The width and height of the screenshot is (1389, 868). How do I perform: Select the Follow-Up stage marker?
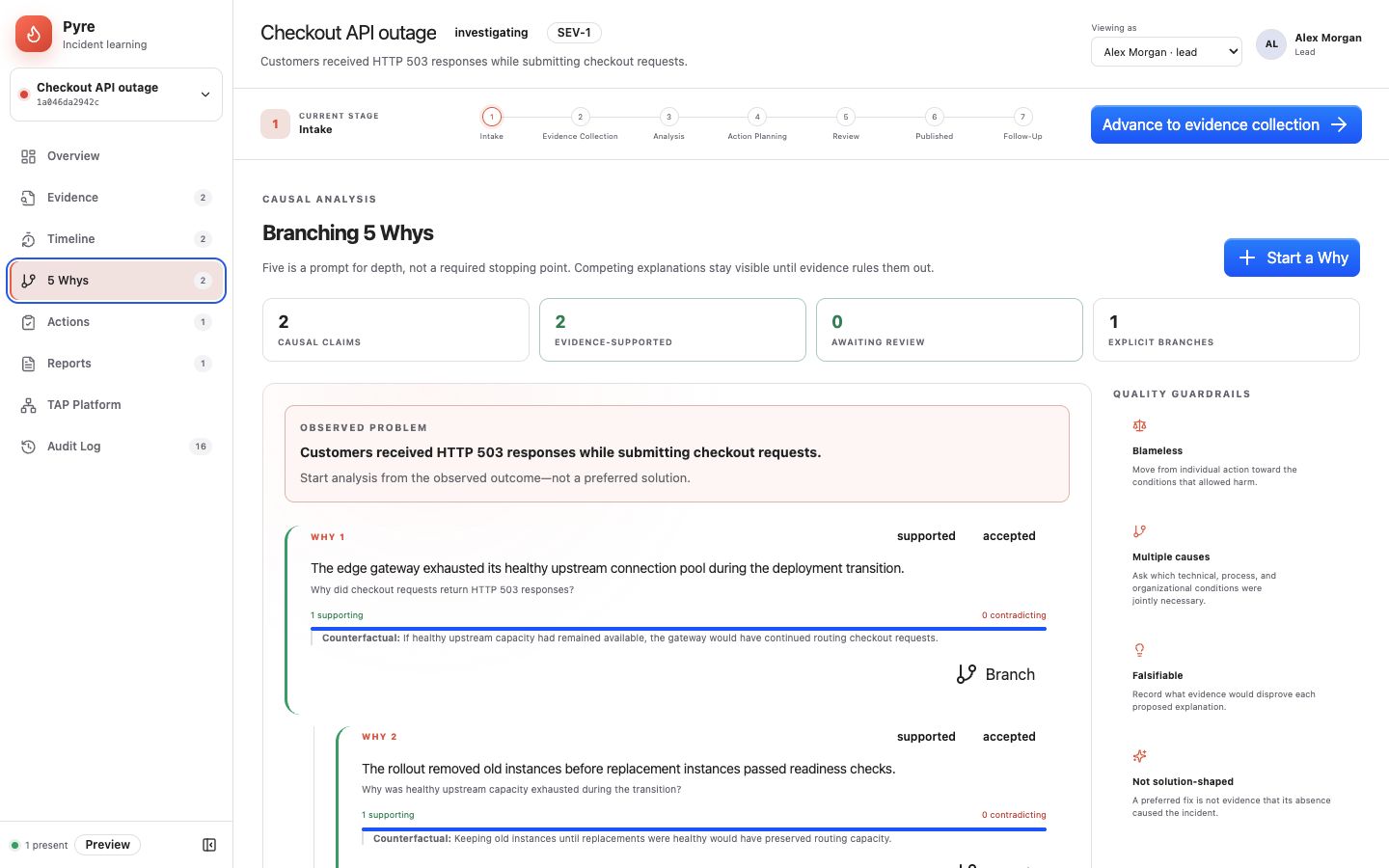(1022, 117)
